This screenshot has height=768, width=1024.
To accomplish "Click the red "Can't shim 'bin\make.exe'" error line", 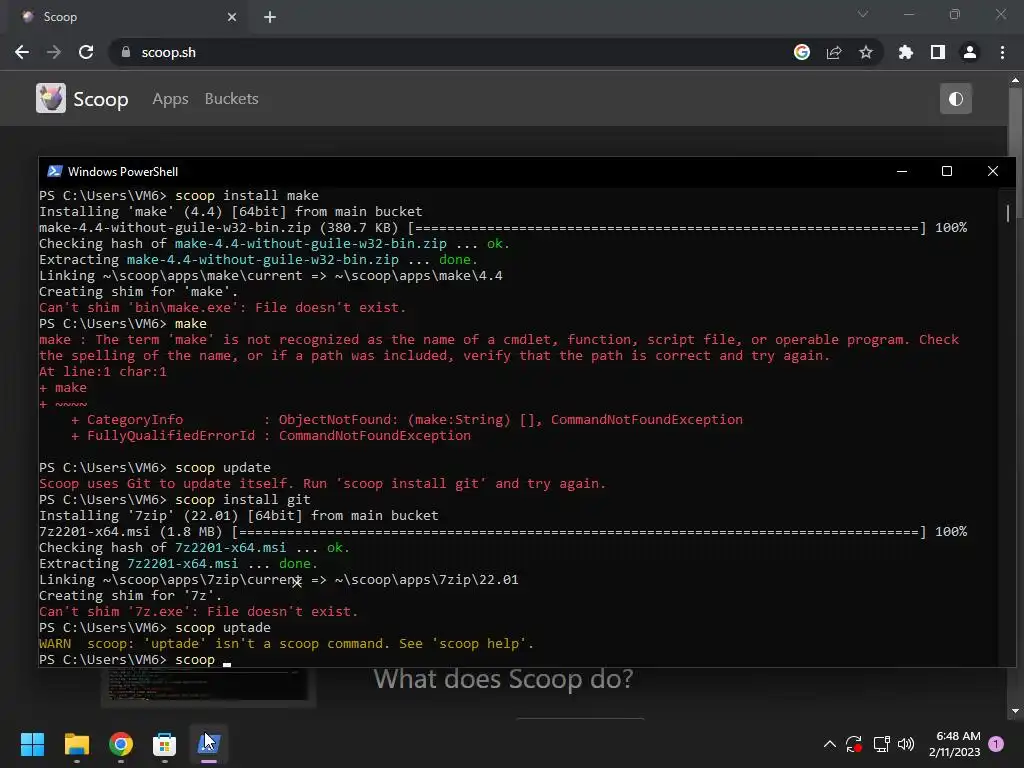I will point(223,308).
